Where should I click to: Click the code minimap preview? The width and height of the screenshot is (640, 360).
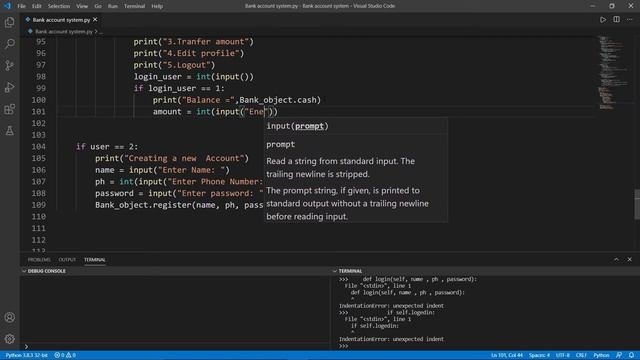coord(612,73)
